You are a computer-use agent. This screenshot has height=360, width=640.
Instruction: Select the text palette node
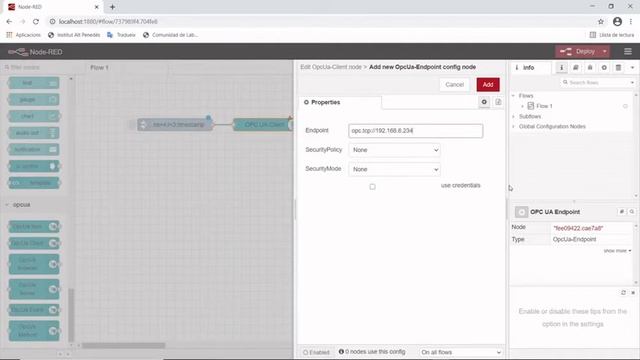pyautogui.click(x=34, y=83)
